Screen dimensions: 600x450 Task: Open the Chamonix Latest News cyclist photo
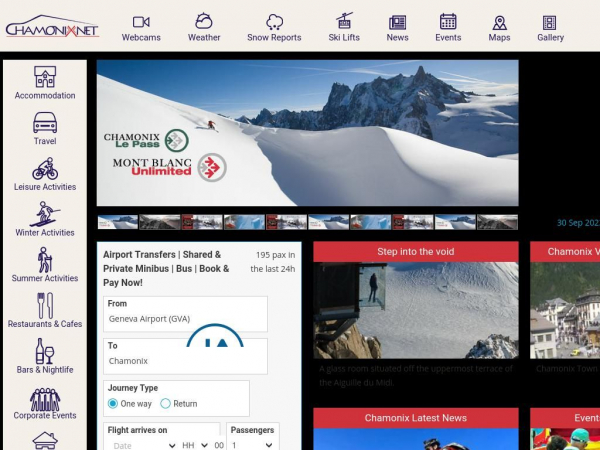tap(416, 439)
